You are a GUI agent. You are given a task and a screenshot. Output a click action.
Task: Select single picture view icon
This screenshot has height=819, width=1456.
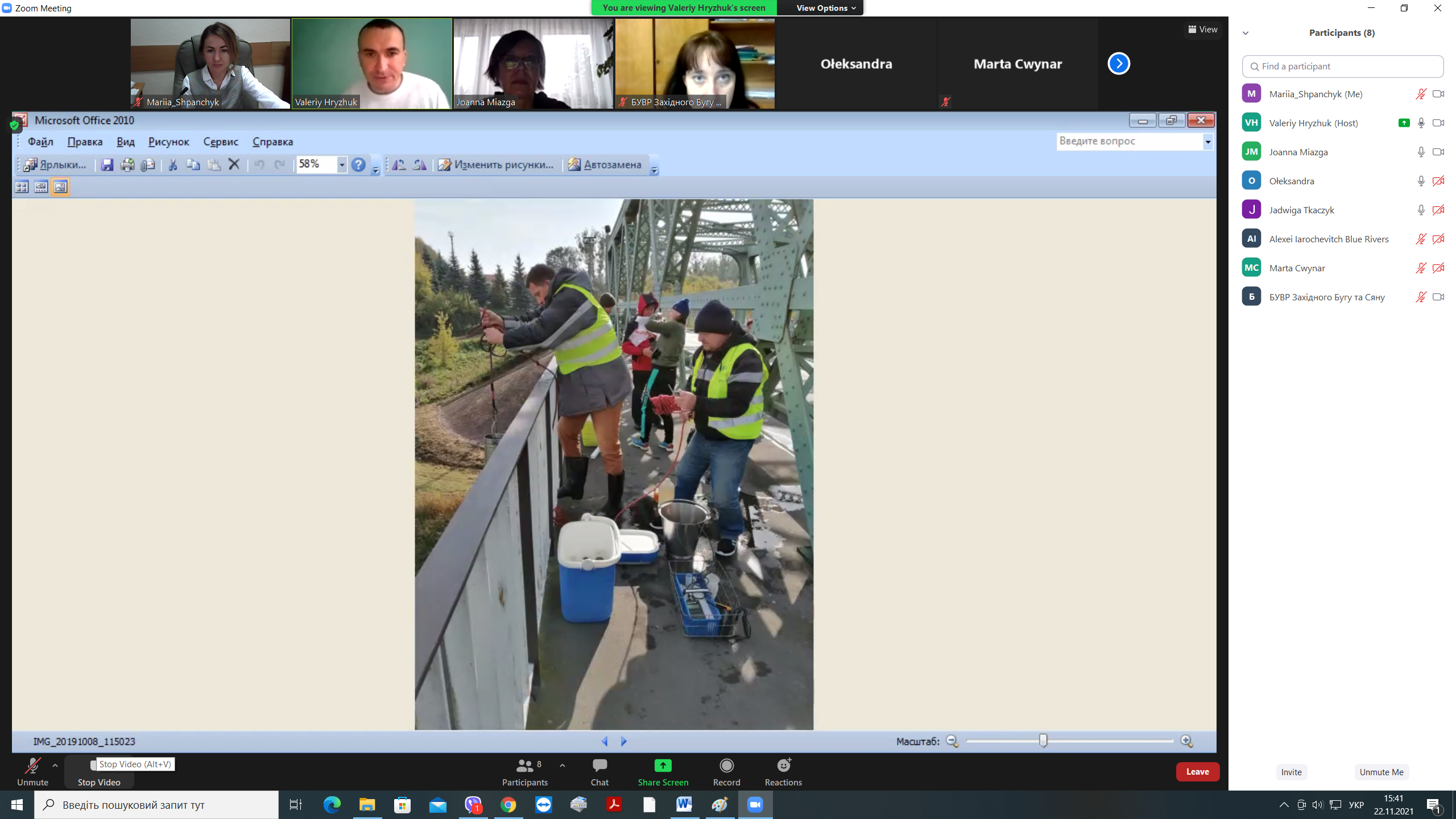coord(60,187)
